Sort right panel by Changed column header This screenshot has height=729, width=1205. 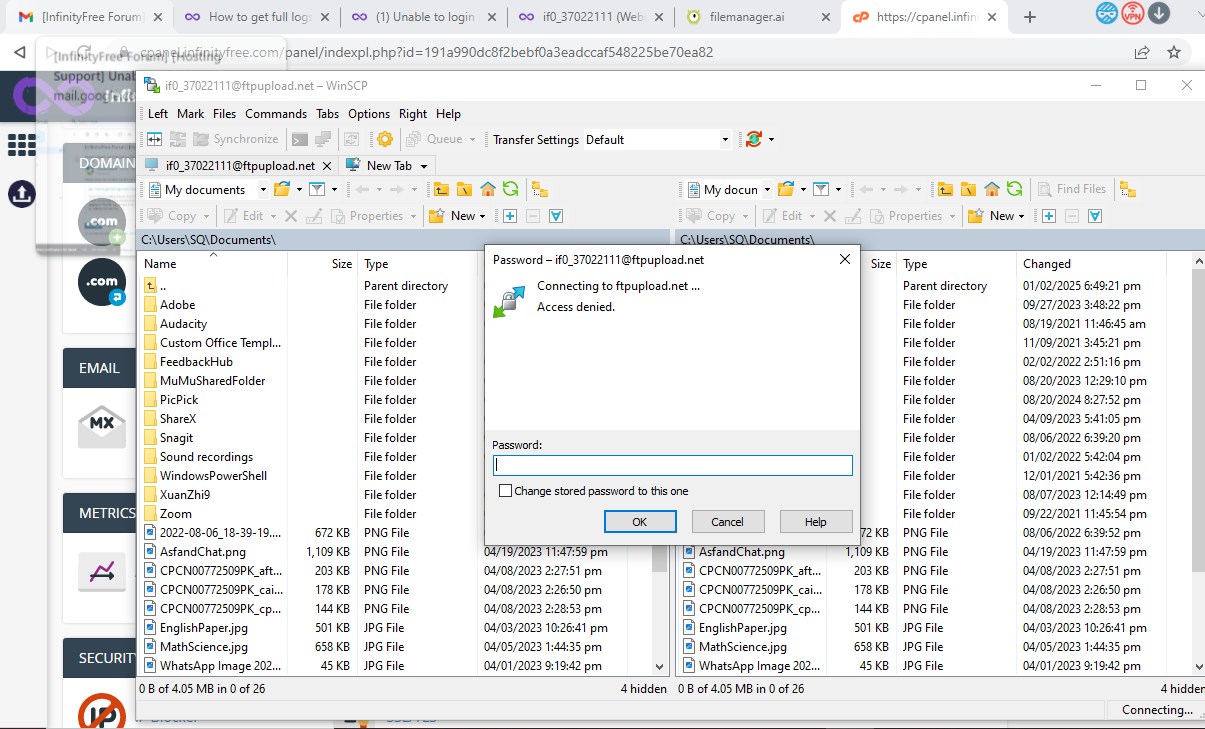coord(1090,264)
